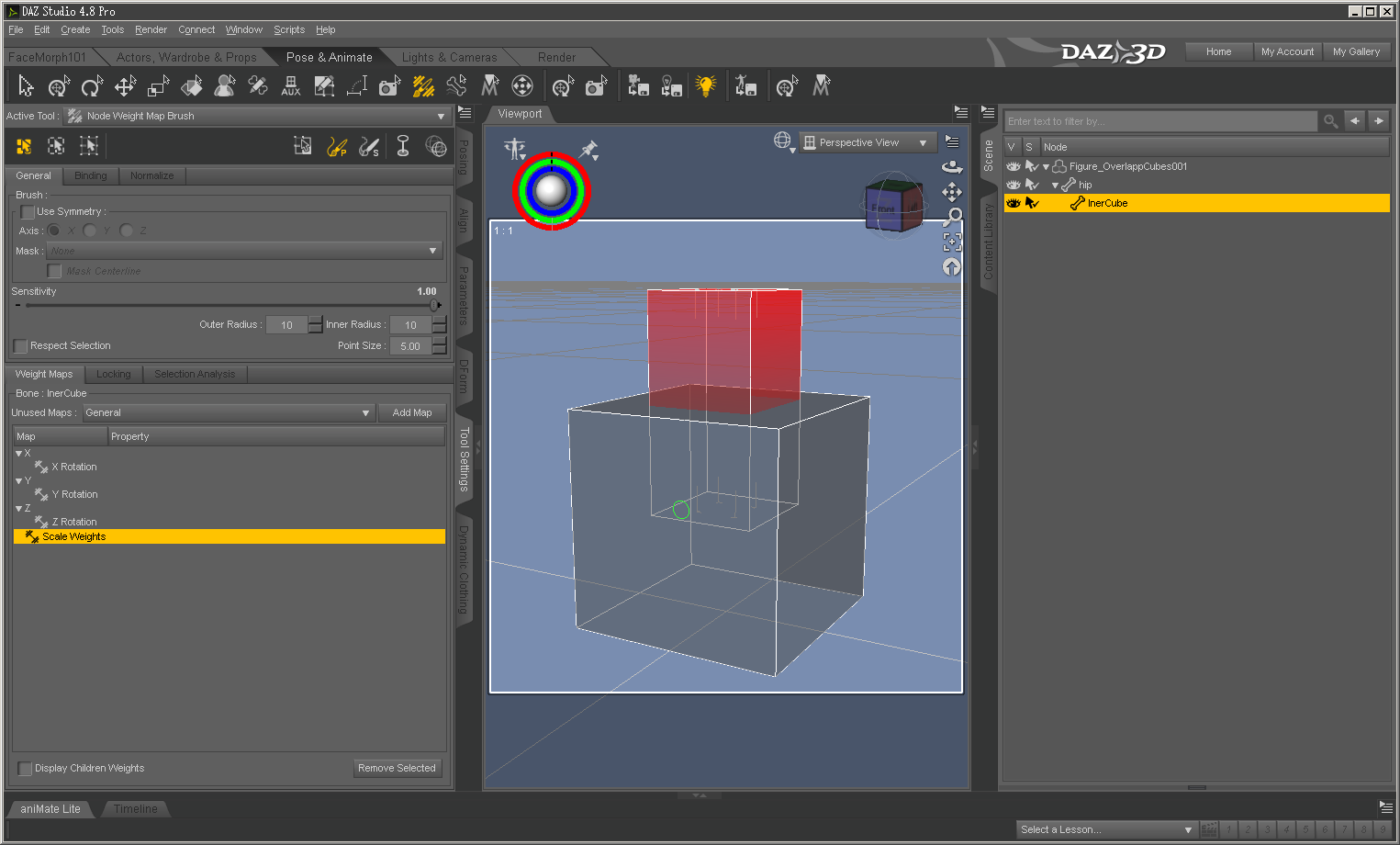Switch to the Locking tab
Image resolution: width=1400 pixels, height=845 pixels.
114,374
